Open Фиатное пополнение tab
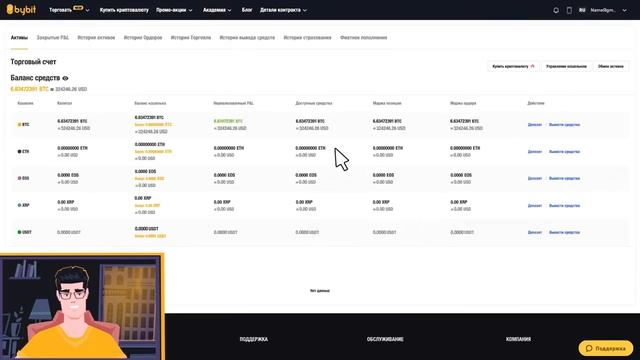 tap(363, 38)
